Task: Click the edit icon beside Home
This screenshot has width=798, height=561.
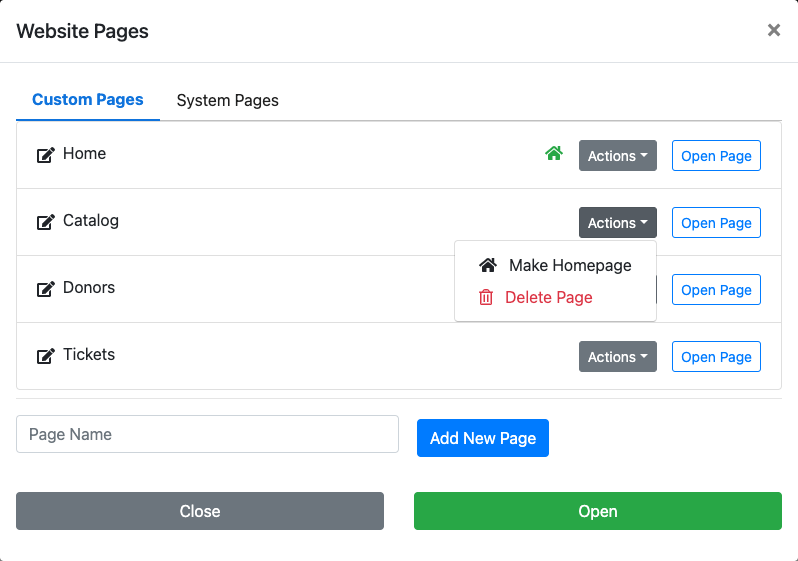Action: (45, 155)
